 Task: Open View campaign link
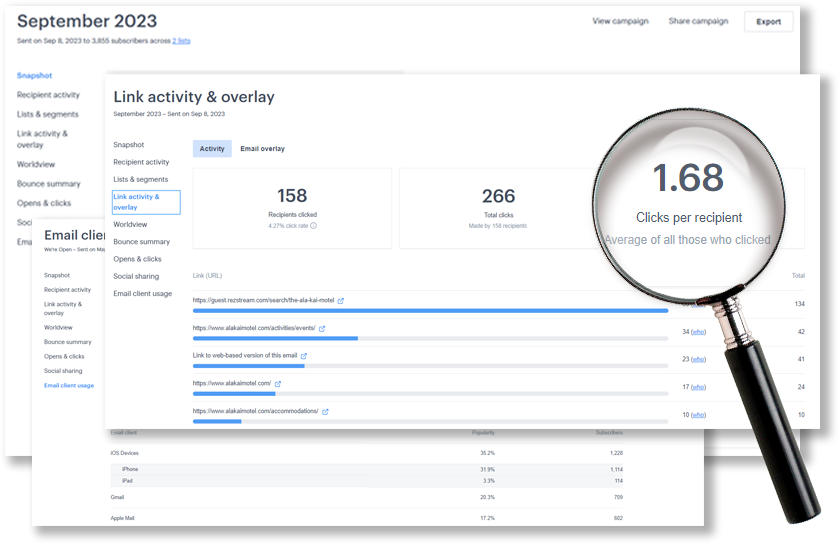point(620,21)
